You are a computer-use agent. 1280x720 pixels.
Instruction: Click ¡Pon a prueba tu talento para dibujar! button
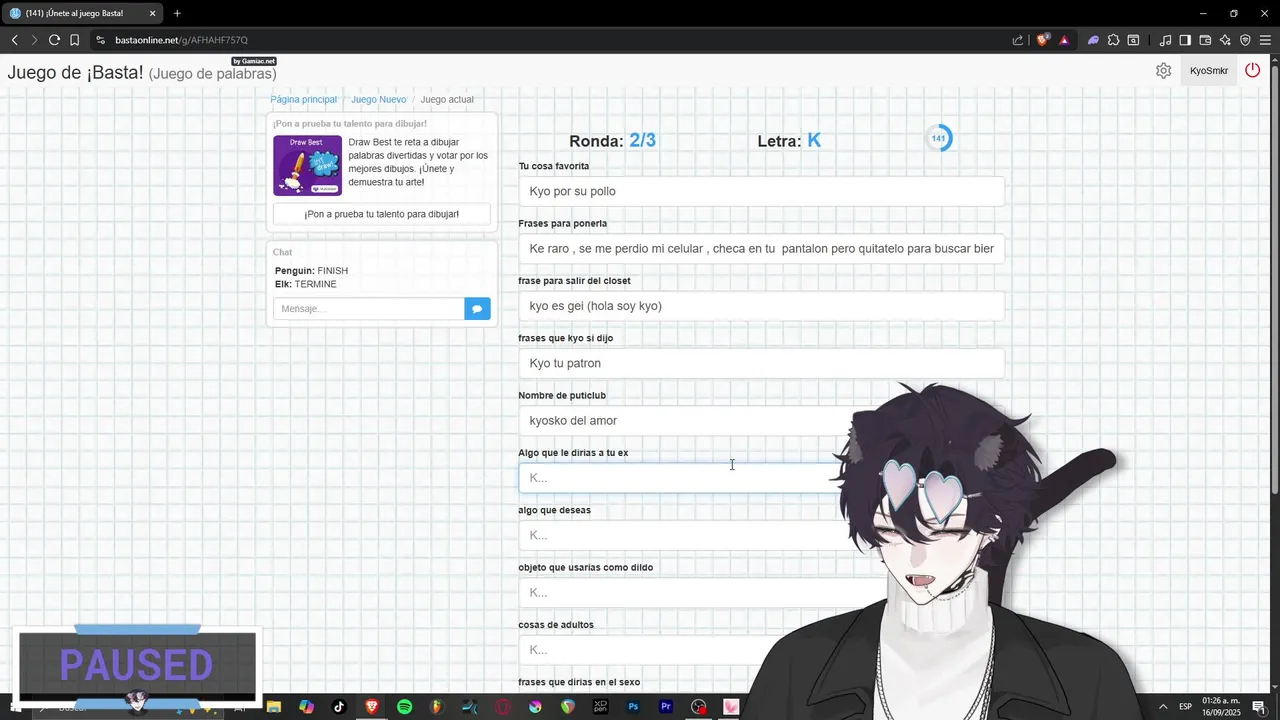coord(382,214)
